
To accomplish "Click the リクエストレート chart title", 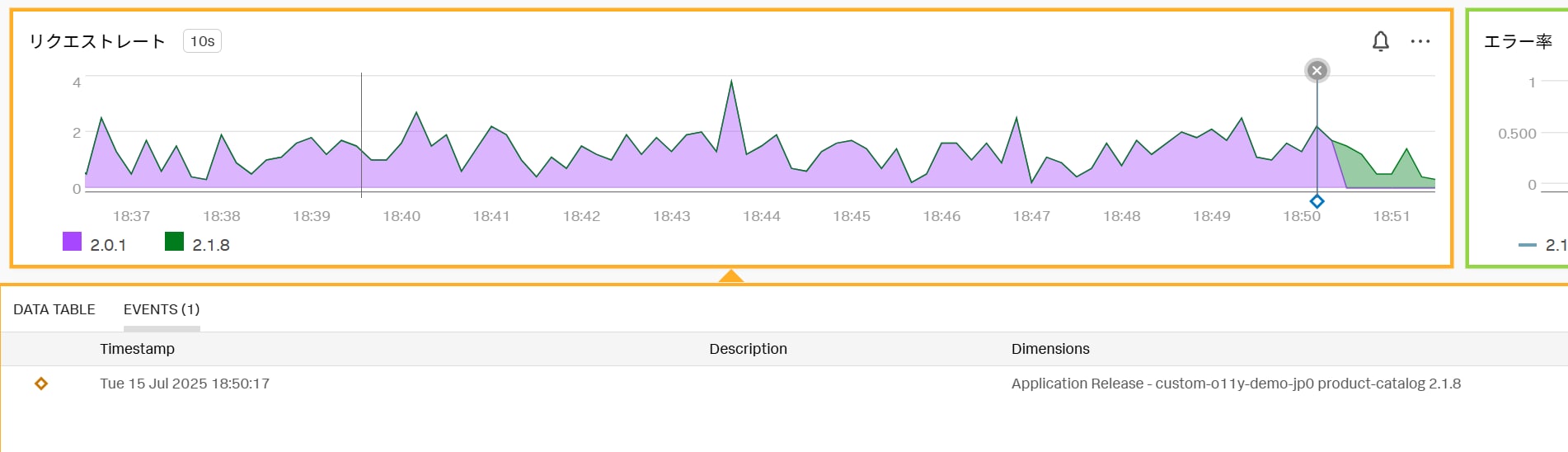I will 97,41.
